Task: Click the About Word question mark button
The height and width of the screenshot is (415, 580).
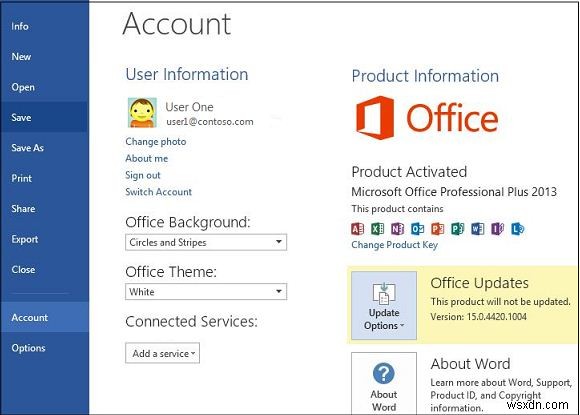Action: (x=384, y=384)
